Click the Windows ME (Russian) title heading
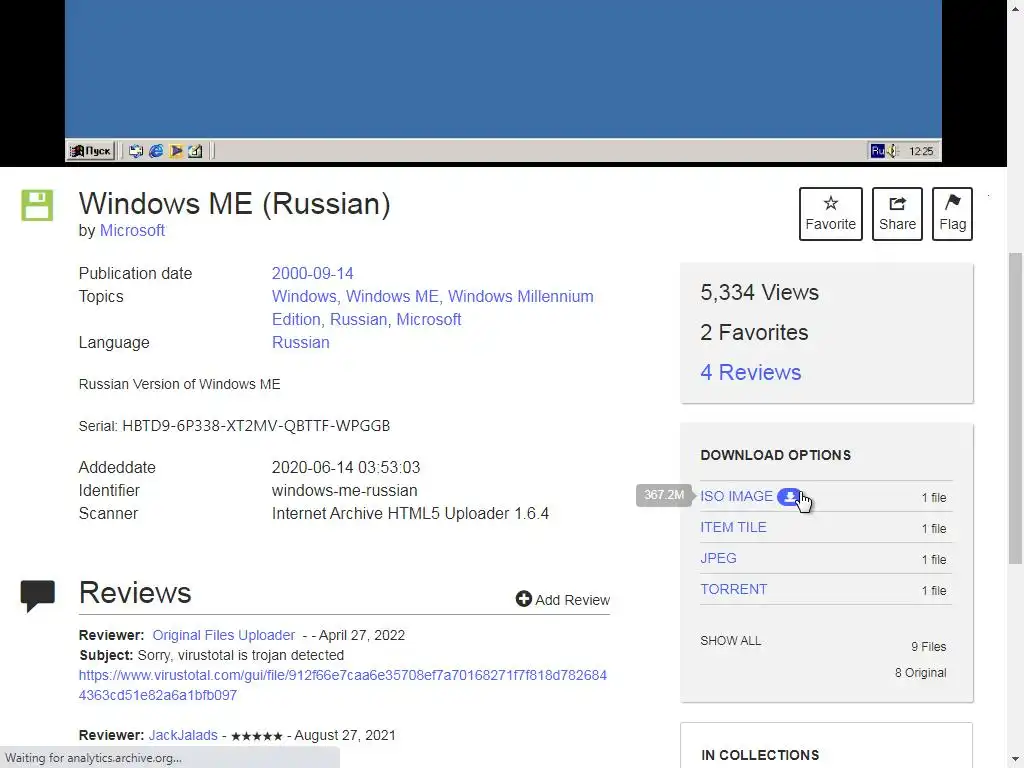The height and width of the screenshot is (768, 1024). tap(234, 203)
